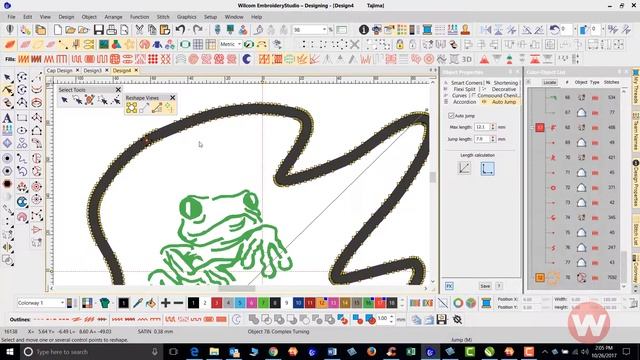Click the first arrow in Select Tools panel
640x360 pixels.
pos(64,100)
